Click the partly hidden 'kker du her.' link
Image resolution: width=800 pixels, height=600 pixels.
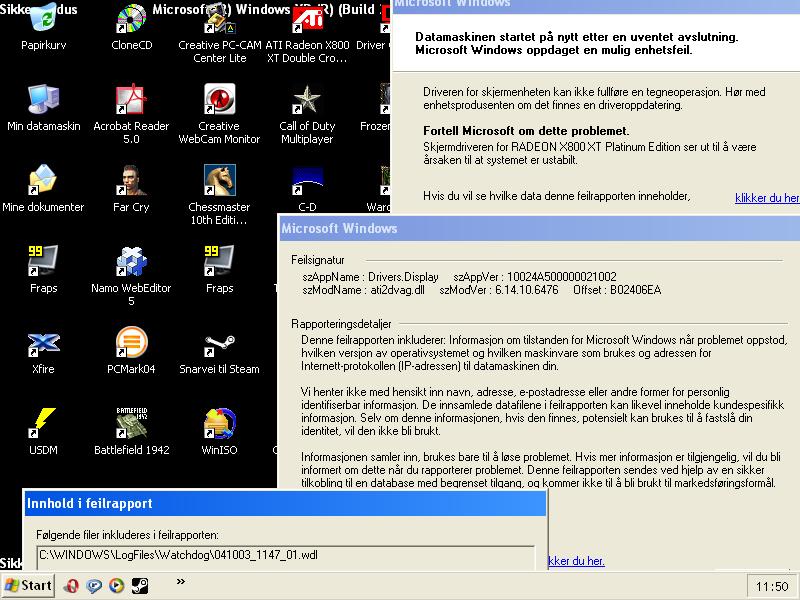coord(577,561)
